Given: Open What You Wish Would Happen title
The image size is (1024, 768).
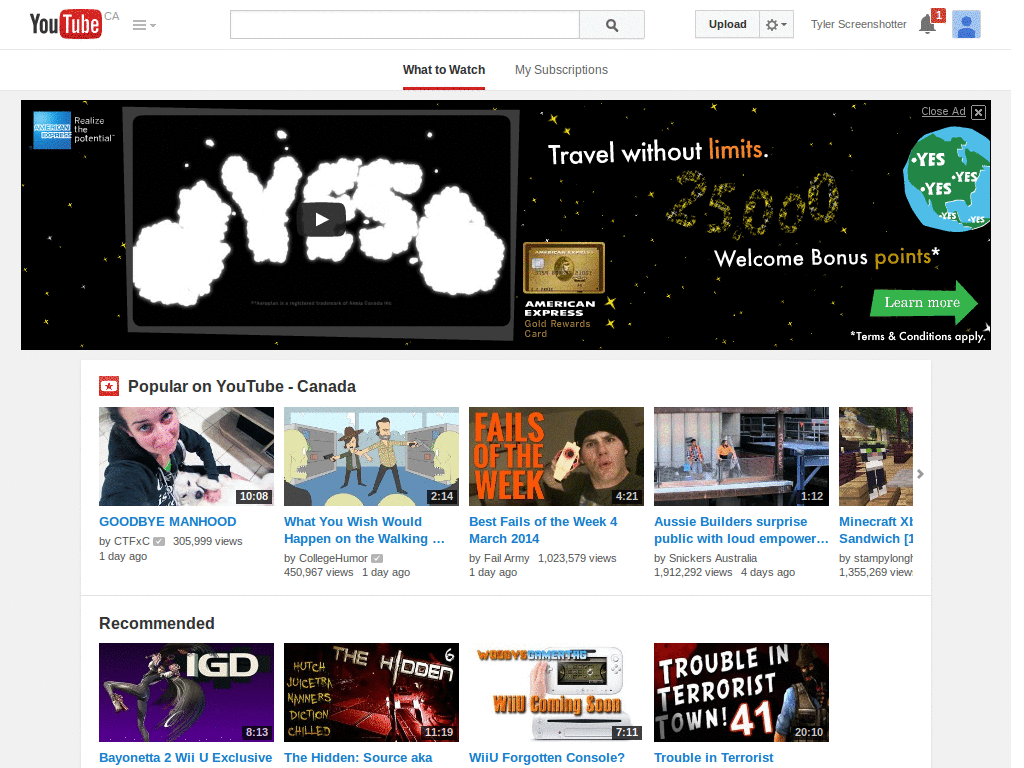Looking at the screenshot, I should 364,530.
